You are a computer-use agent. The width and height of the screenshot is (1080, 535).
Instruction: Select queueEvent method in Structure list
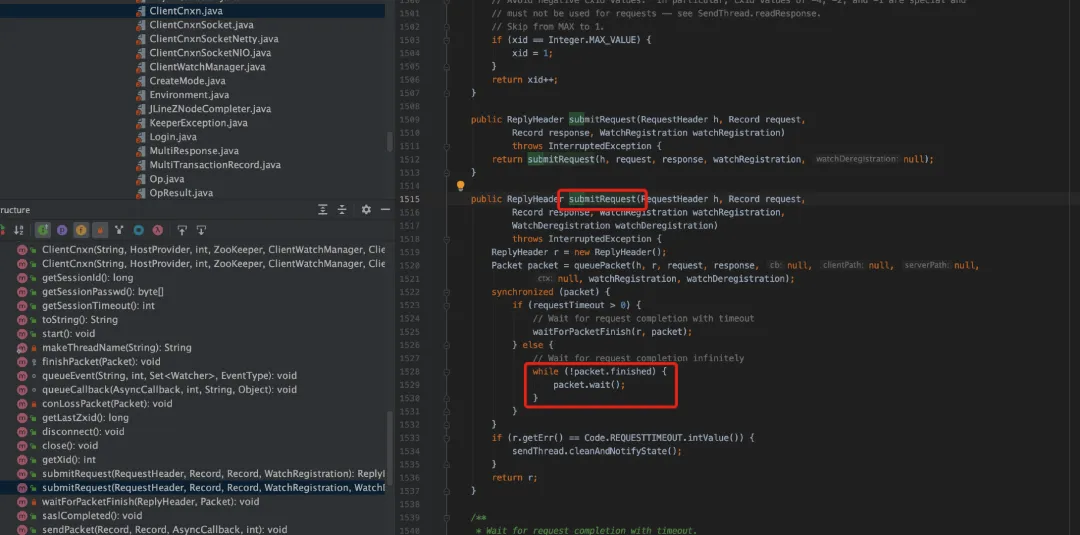[169, 375]
